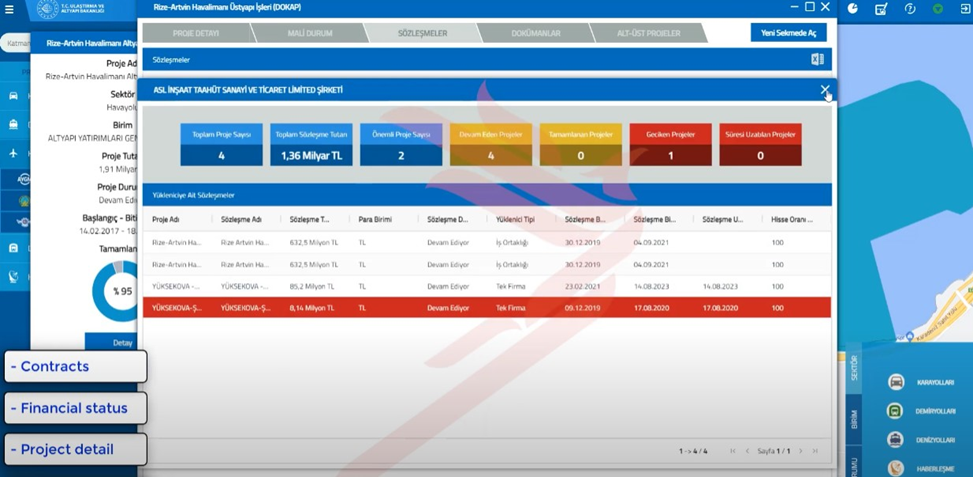Viewport: 973px width, 477px height.
Task: Open the help question mark icon
Action: tap(910, 9)
